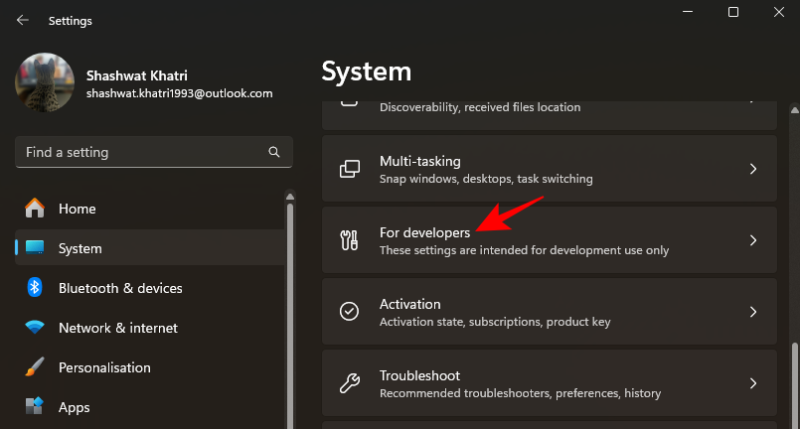Click the Shashwat Khatri profile picture
The image size is (800, 429).
tap(45, 83)
